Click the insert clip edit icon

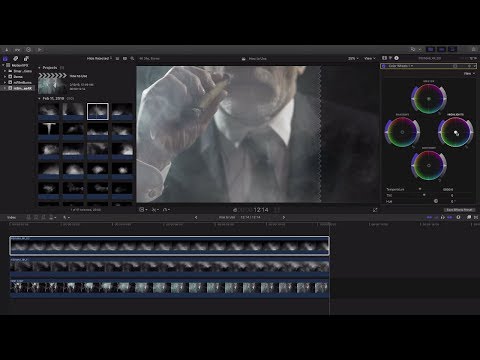point(36,217)
